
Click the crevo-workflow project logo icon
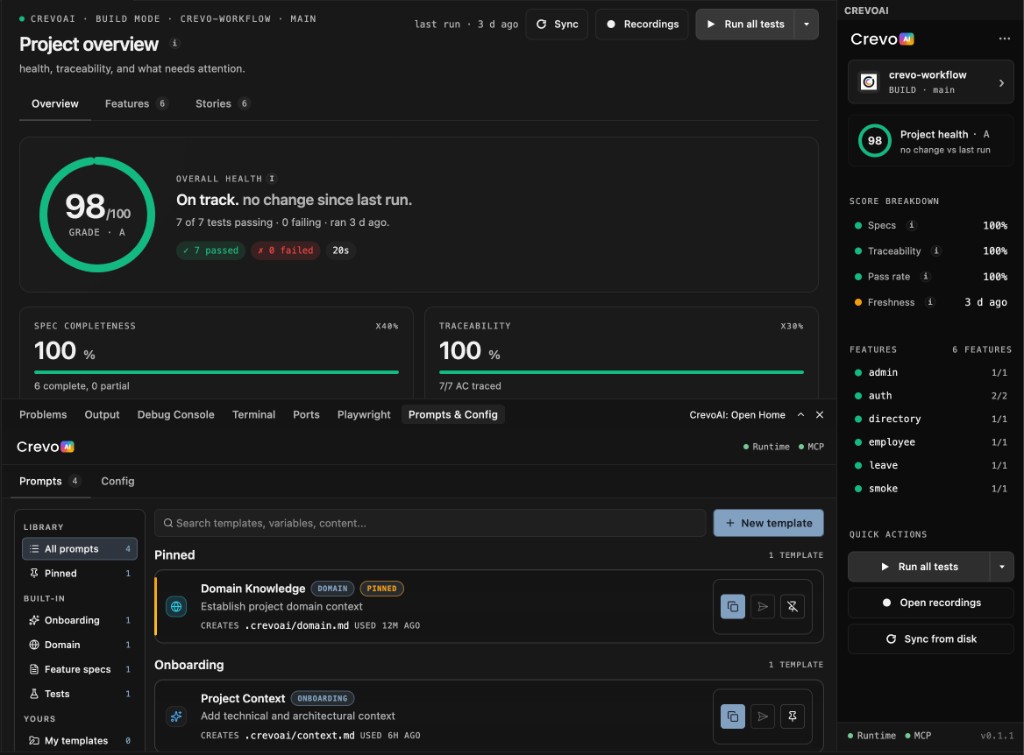point(869,82)
